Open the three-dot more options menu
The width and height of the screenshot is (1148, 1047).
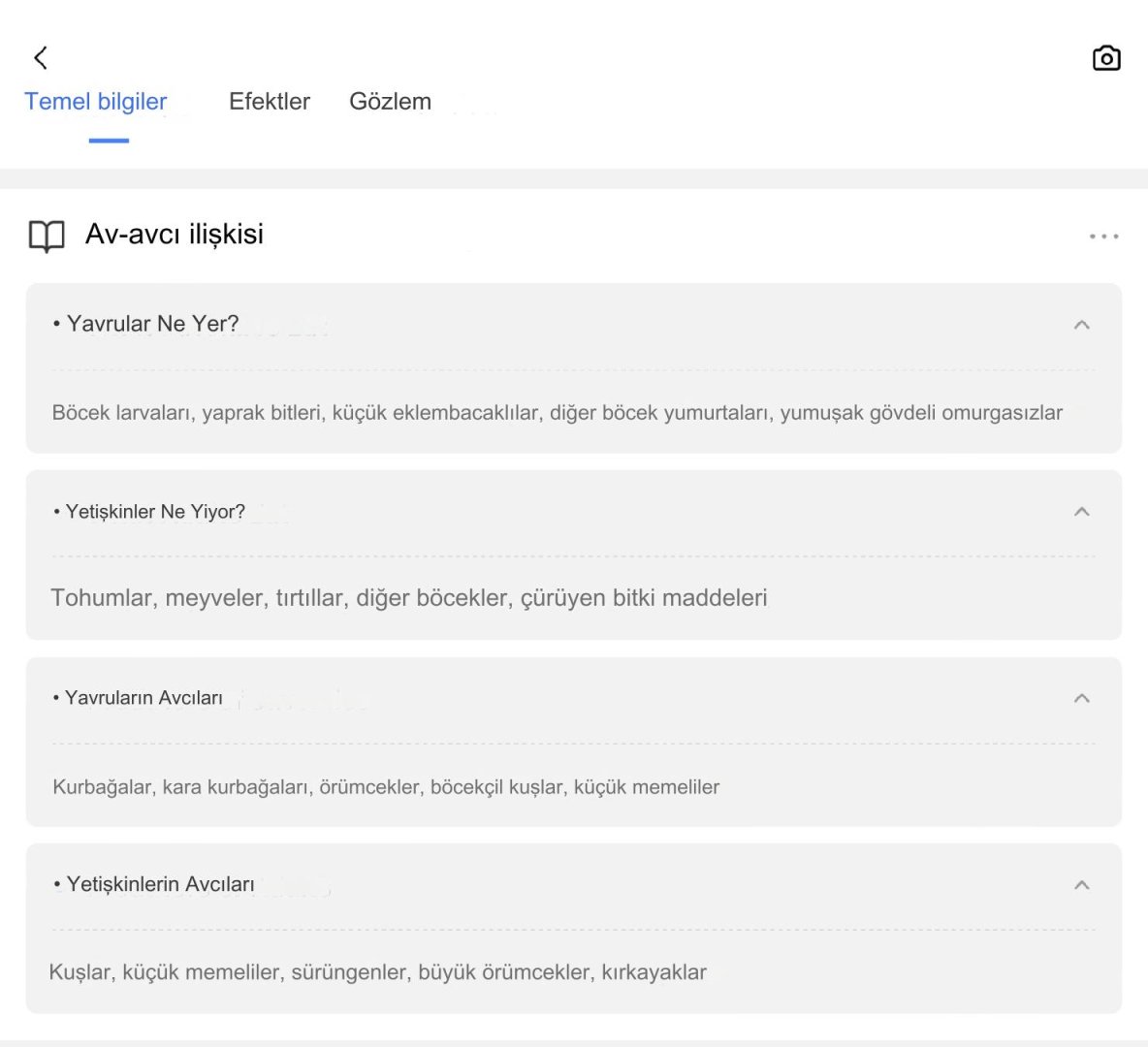(x=1103, y=237)
